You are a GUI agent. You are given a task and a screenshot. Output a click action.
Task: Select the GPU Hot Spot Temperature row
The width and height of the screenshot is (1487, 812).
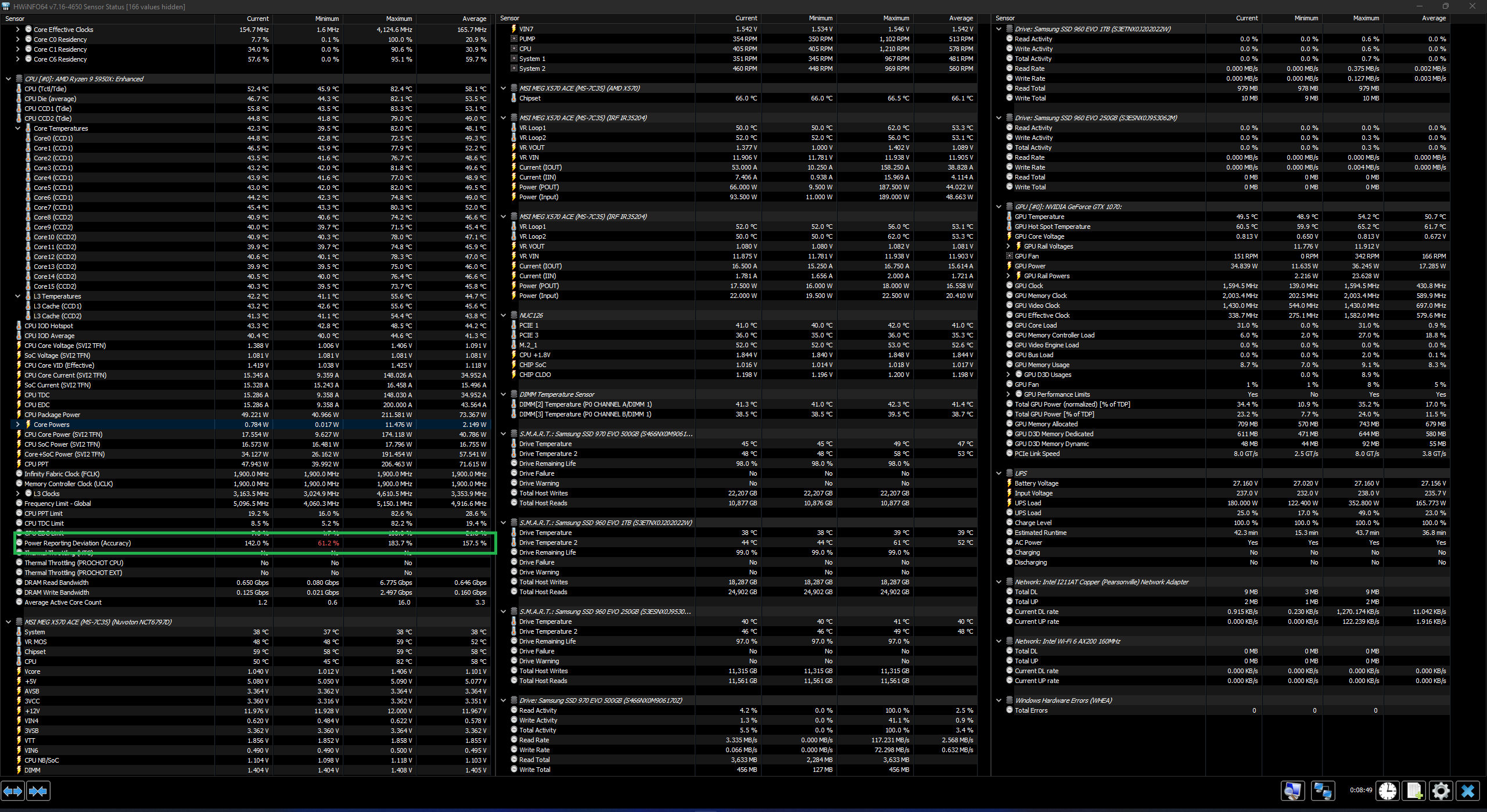pos(1052,227)
